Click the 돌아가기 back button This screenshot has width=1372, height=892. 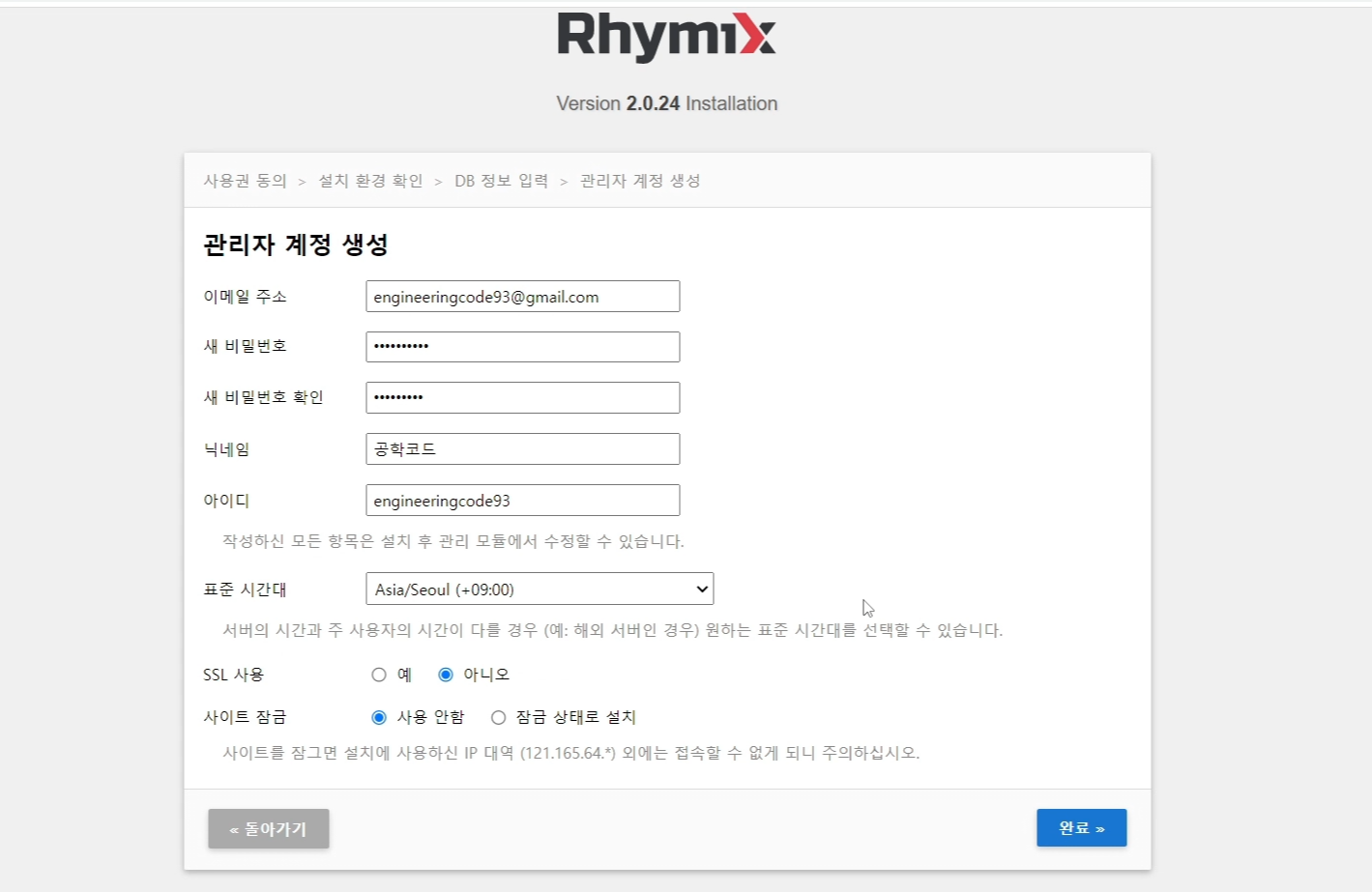(269, 828)
